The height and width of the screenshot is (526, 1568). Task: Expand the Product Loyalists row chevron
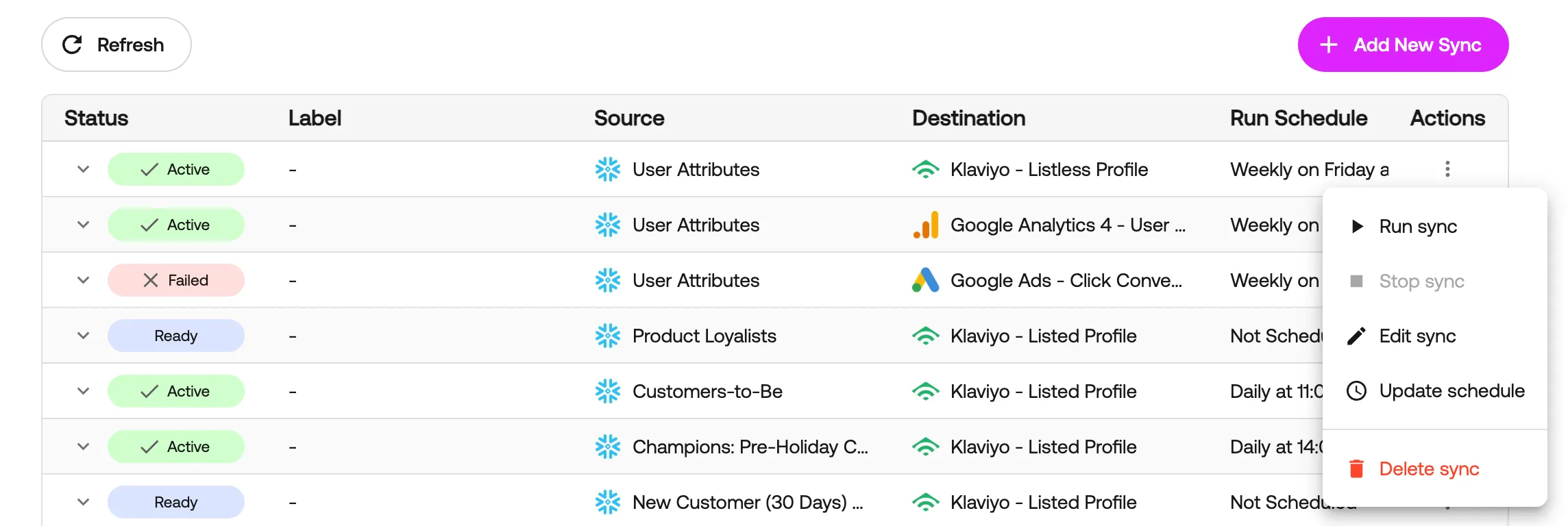coord(84,336)
